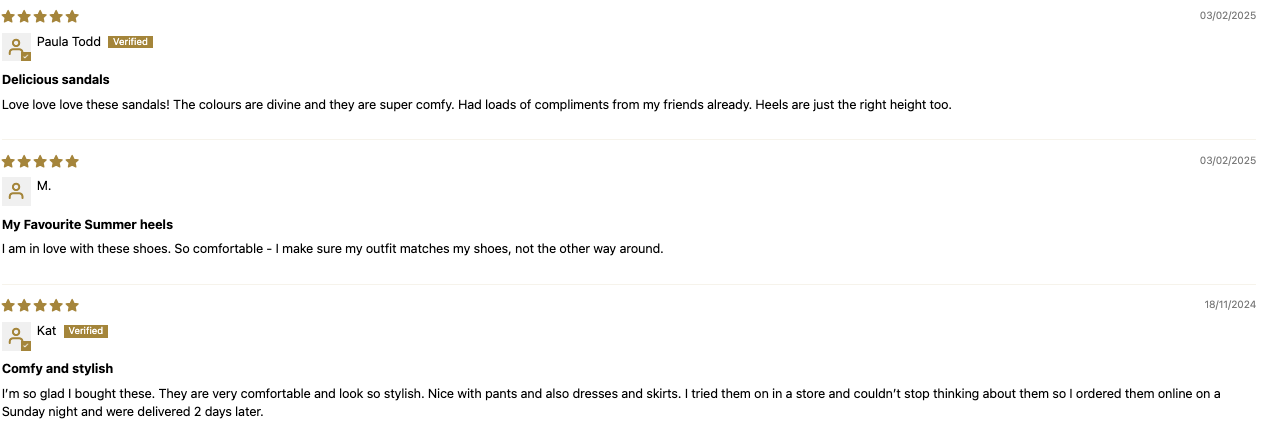Screen dimensions: 1262x443
Task: Click the 03/02/2025 date on M.'s review
Action: click(x=1228, y=161)
